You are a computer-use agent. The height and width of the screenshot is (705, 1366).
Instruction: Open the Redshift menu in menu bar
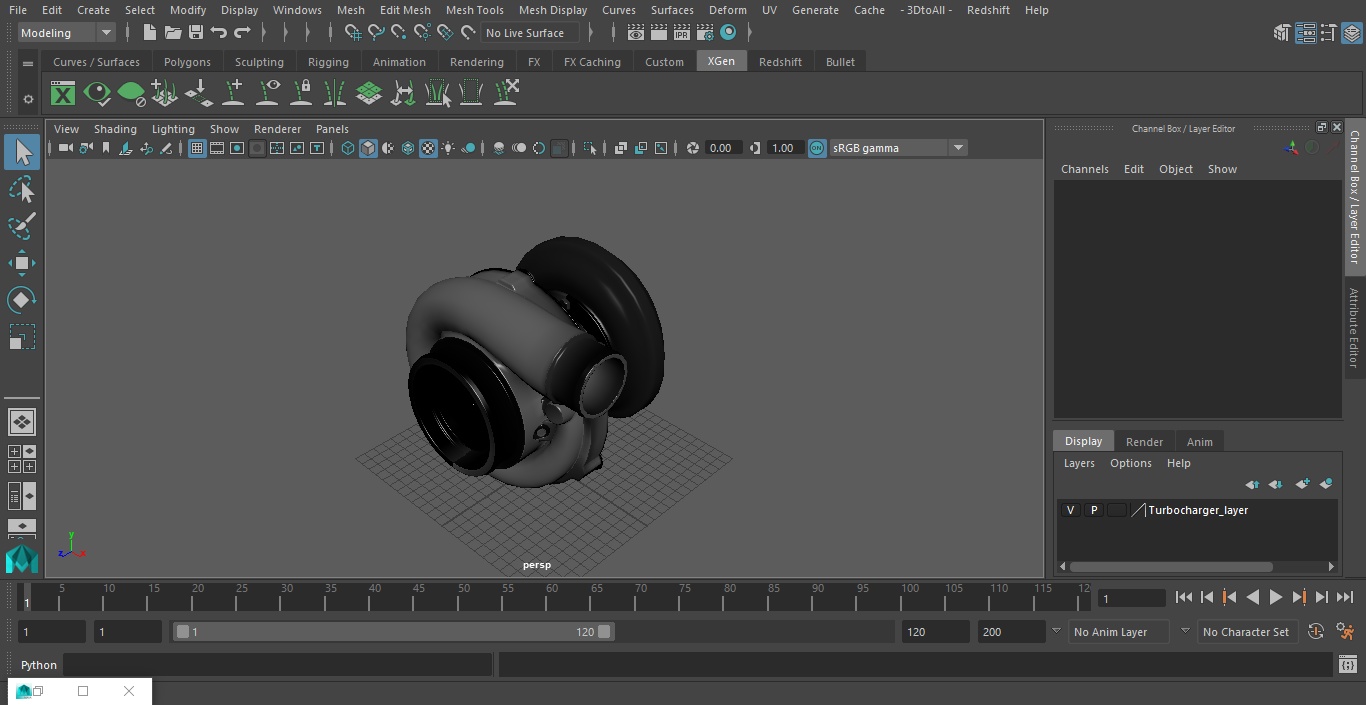(x=988, y=10)
